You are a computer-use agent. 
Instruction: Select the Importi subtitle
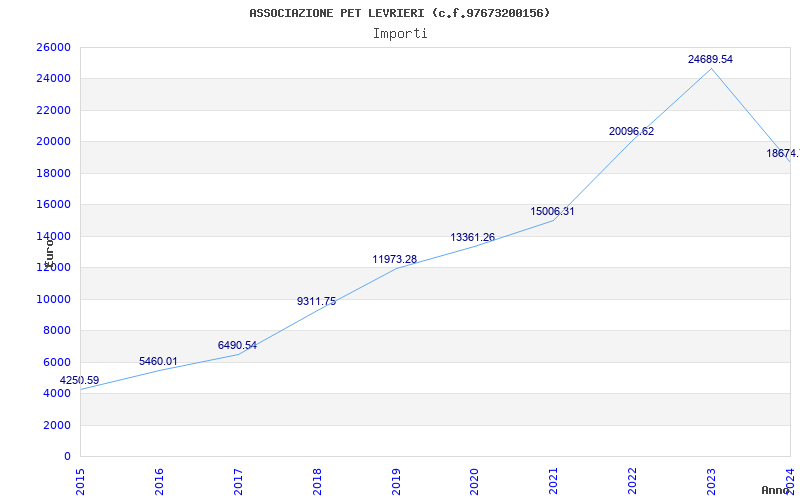coord(400,34)
